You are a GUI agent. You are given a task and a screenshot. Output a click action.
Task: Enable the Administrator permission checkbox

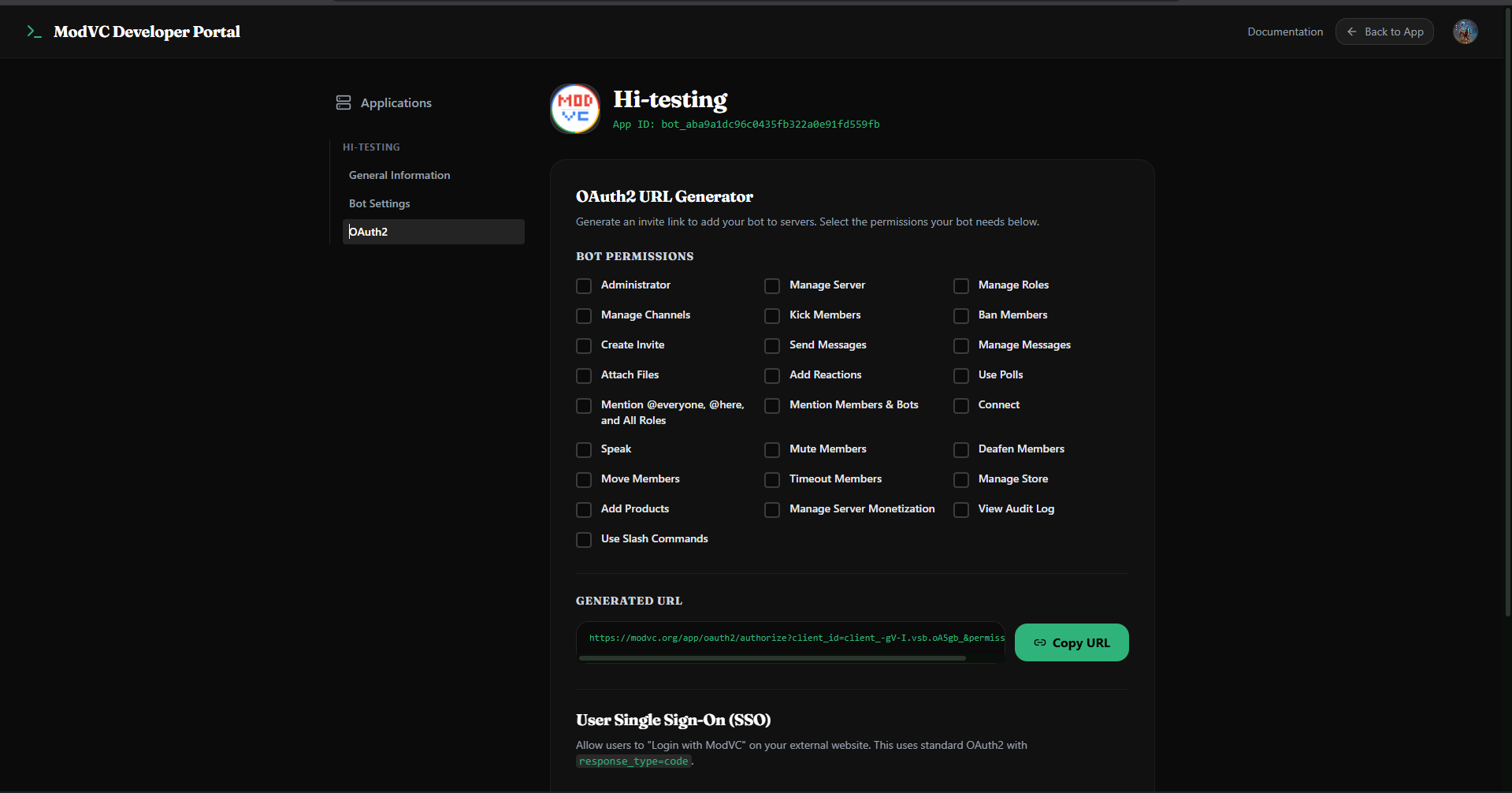coord(584,285)
